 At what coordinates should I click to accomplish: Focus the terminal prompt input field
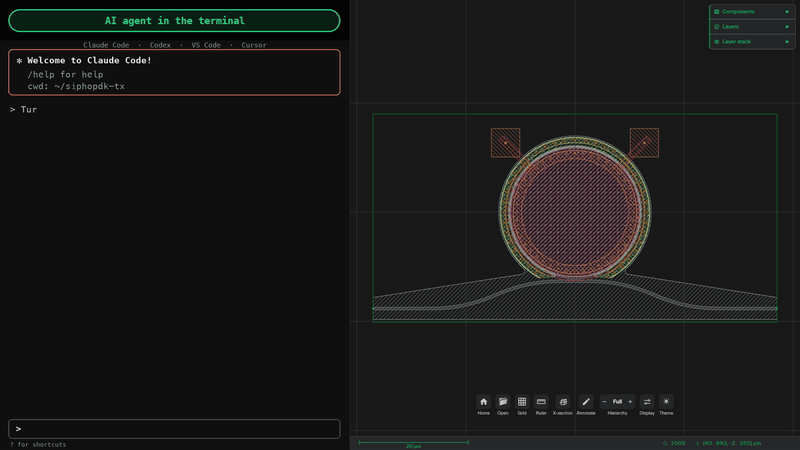[174, 429]
